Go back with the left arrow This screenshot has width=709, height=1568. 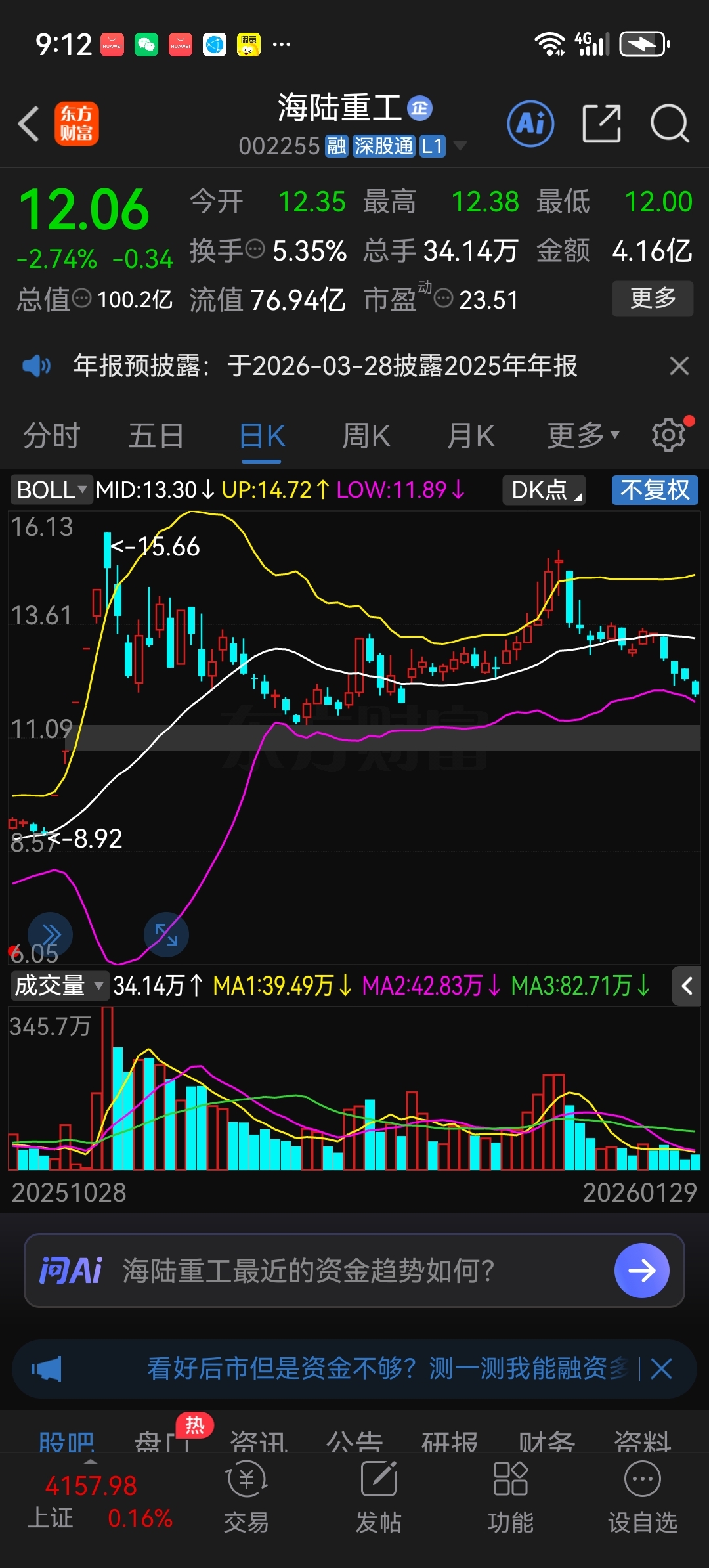[x=29, y=123]
